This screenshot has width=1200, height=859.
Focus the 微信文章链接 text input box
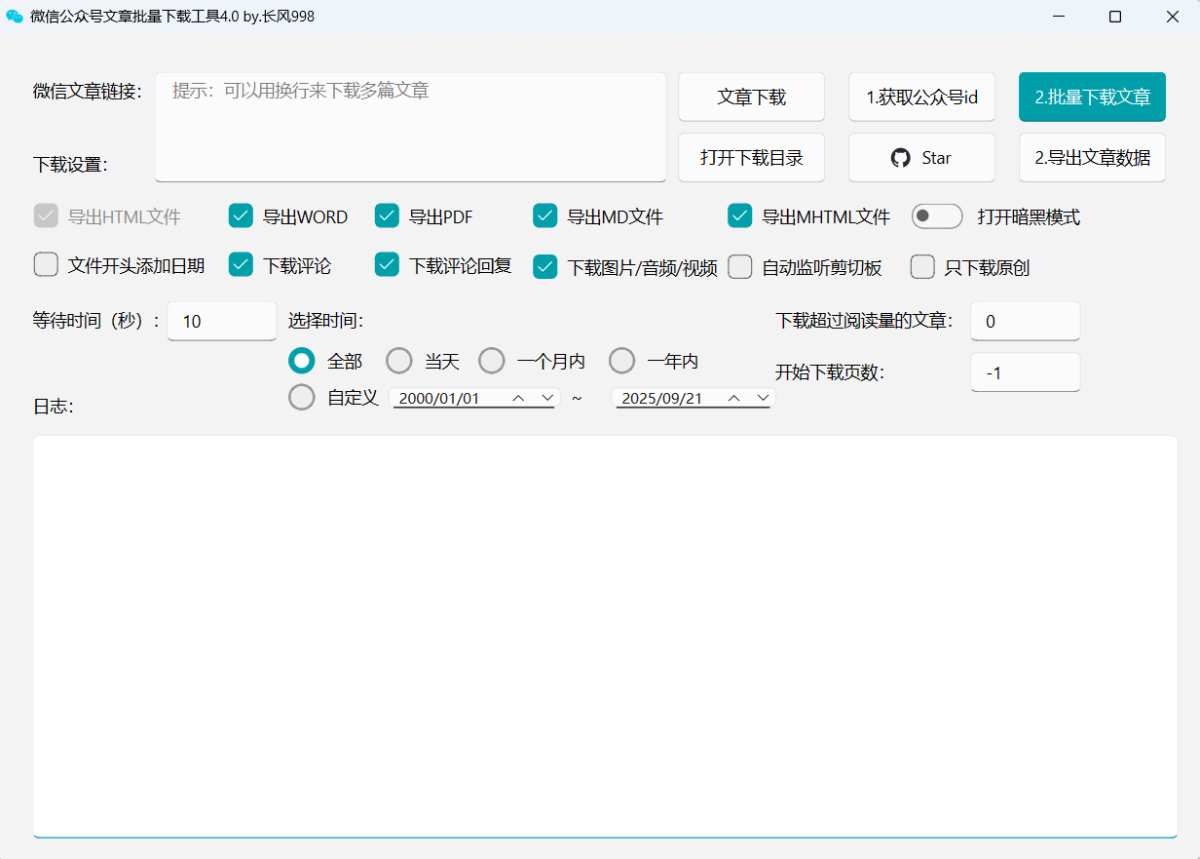(x=410, y=126)
